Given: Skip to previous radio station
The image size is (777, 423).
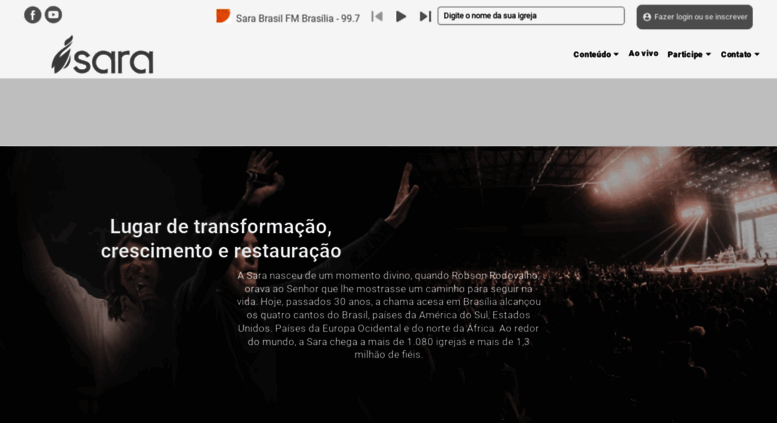Looking at the screenshot, I should coord(377,17).
